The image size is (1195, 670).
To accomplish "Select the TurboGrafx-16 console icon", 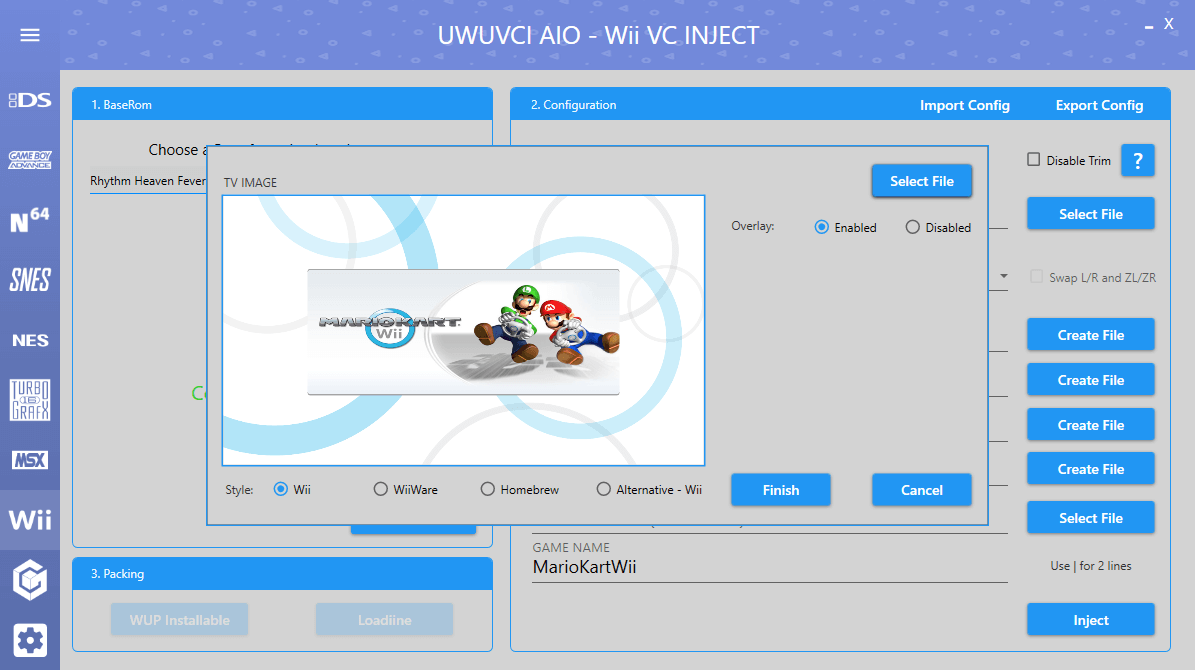I will pyautogui.click(x=30, y=399).
